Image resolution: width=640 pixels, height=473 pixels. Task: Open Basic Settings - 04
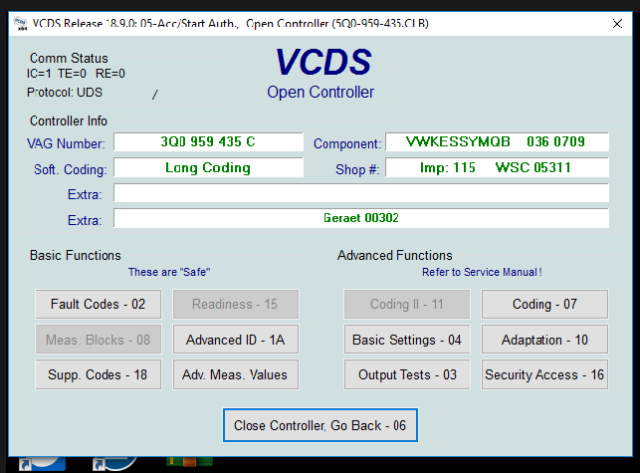pyautogui.click(x=407, y=340)
